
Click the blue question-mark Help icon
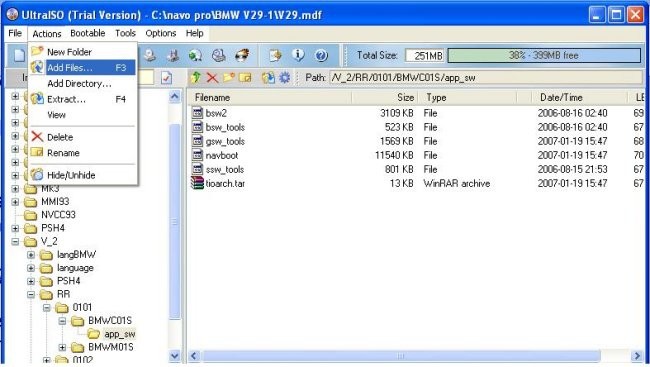click(x=321, y=55)
